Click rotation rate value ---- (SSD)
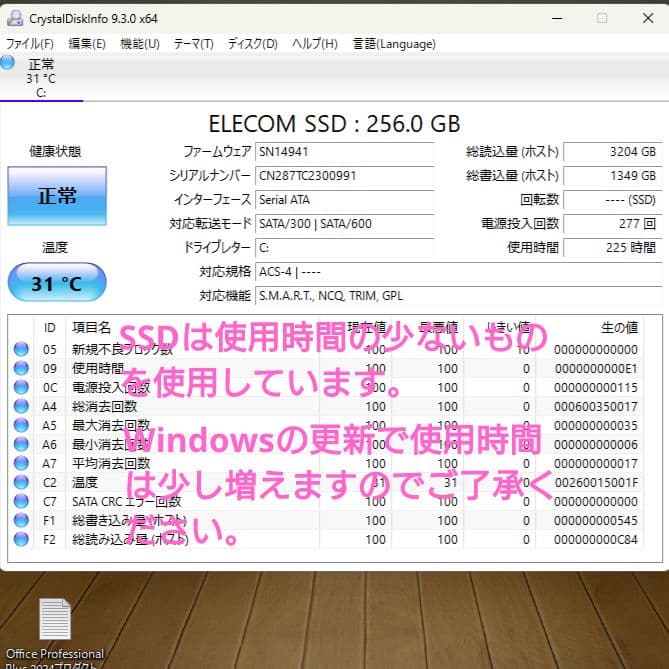 pos(613,200)
